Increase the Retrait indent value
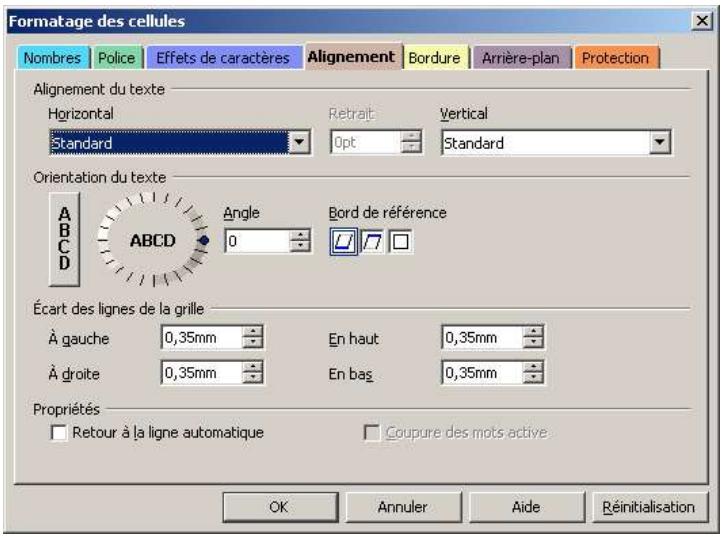This screenshot has width=723, height=537. 411,136
